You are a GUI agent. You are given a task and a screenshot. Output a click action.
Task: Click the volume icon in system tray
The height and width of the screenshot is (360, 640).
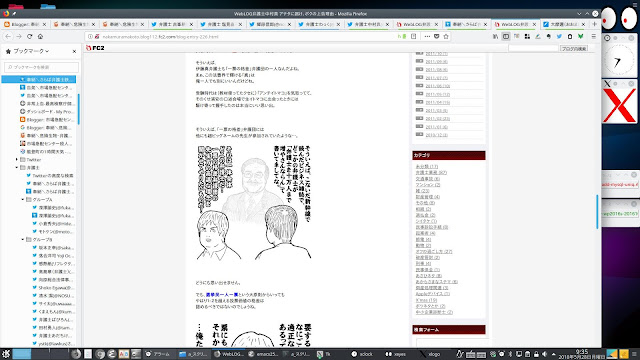[x=544, y=354]
